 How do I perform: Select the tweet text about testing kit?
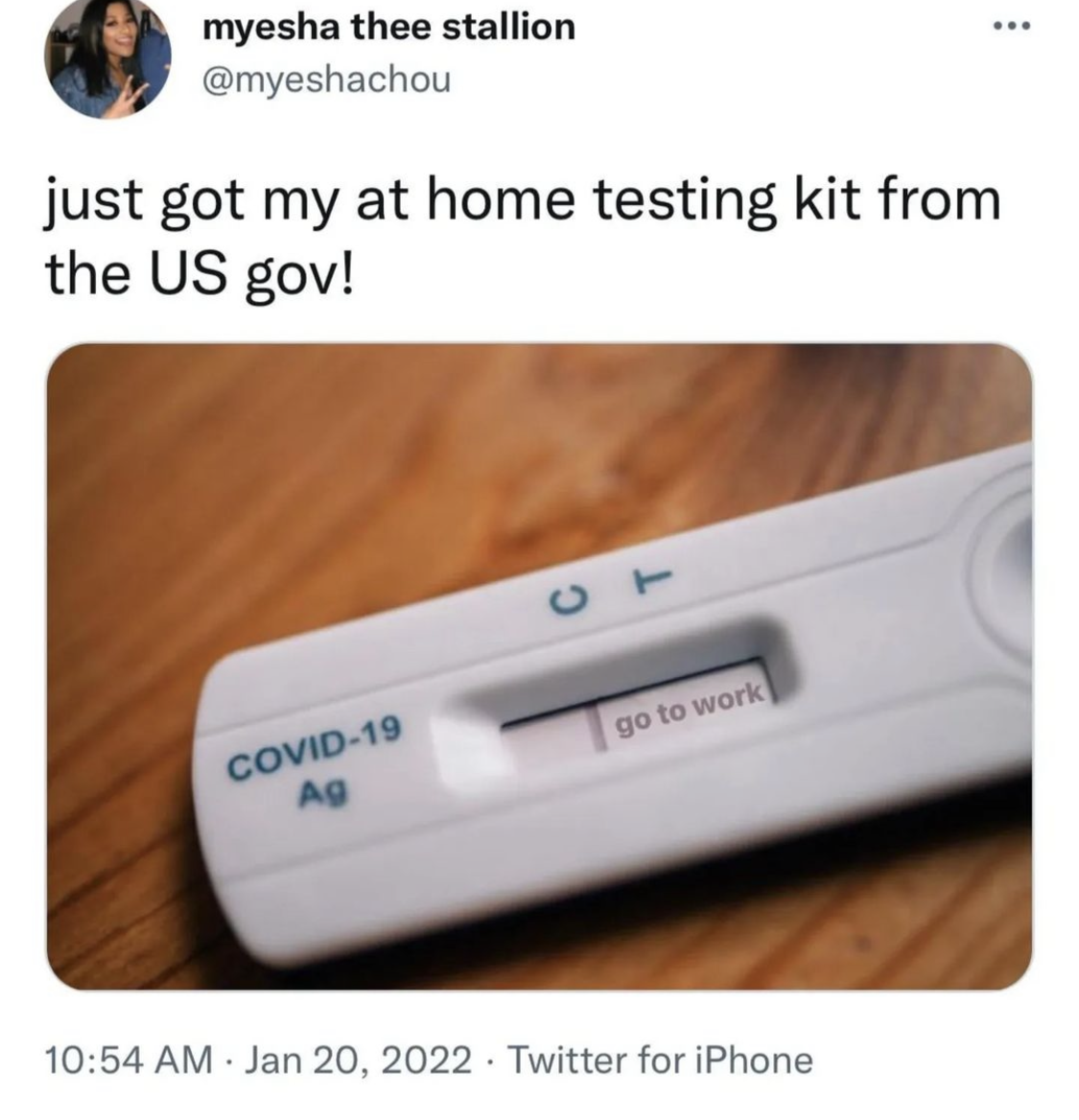click(x=524, y=237)
